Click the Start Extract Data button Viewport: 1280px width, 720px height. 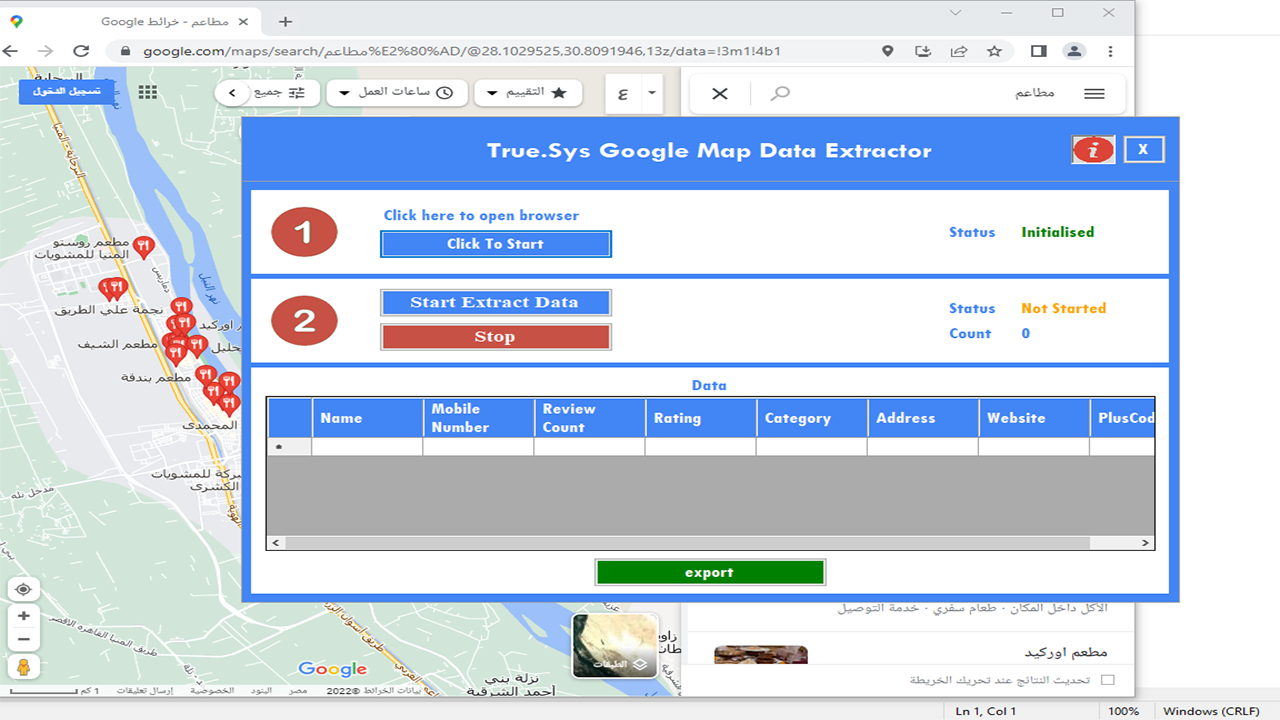tap(495, 303)
